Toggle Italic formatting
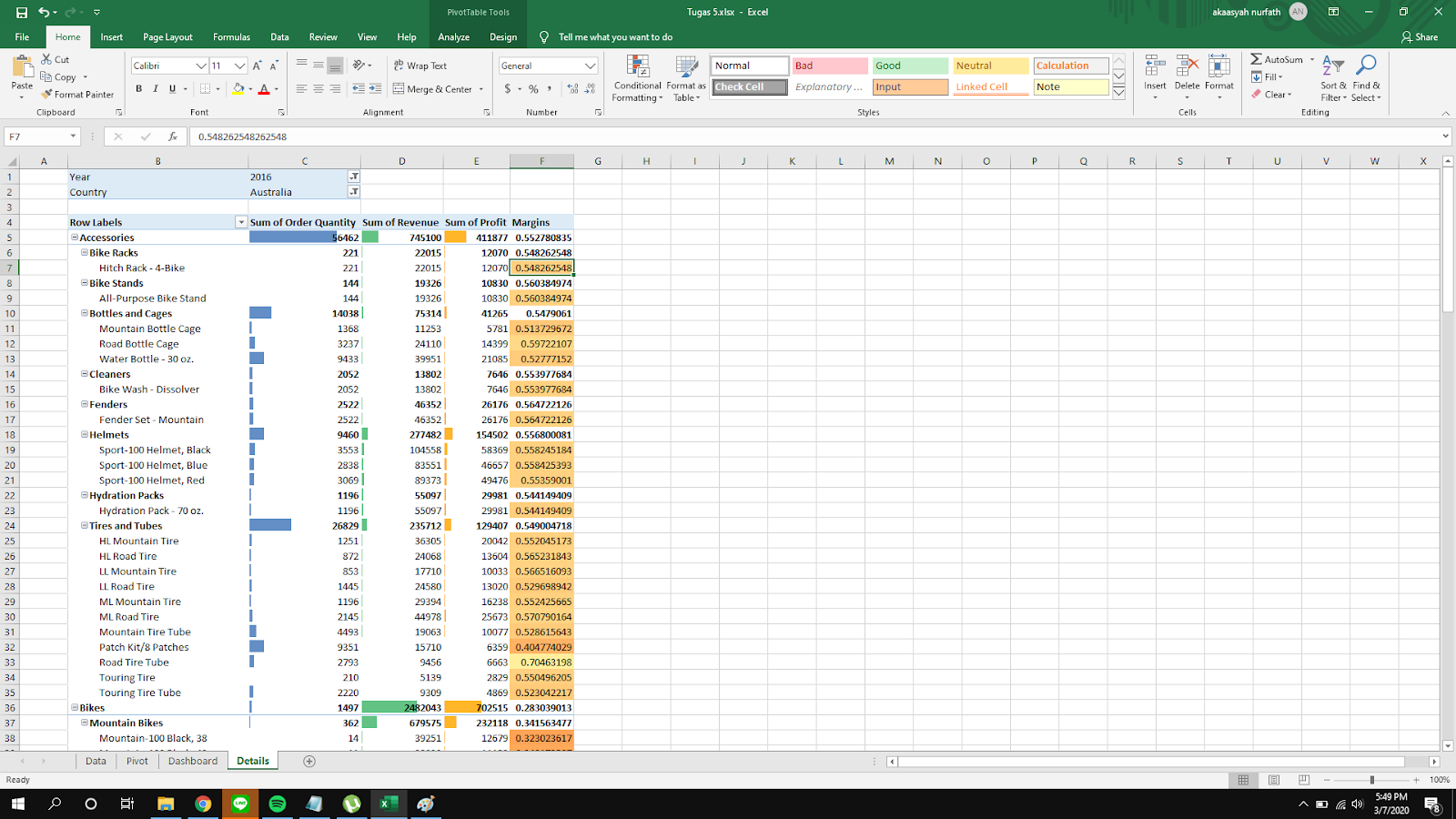1456x819 pixels. coord(156,89)
